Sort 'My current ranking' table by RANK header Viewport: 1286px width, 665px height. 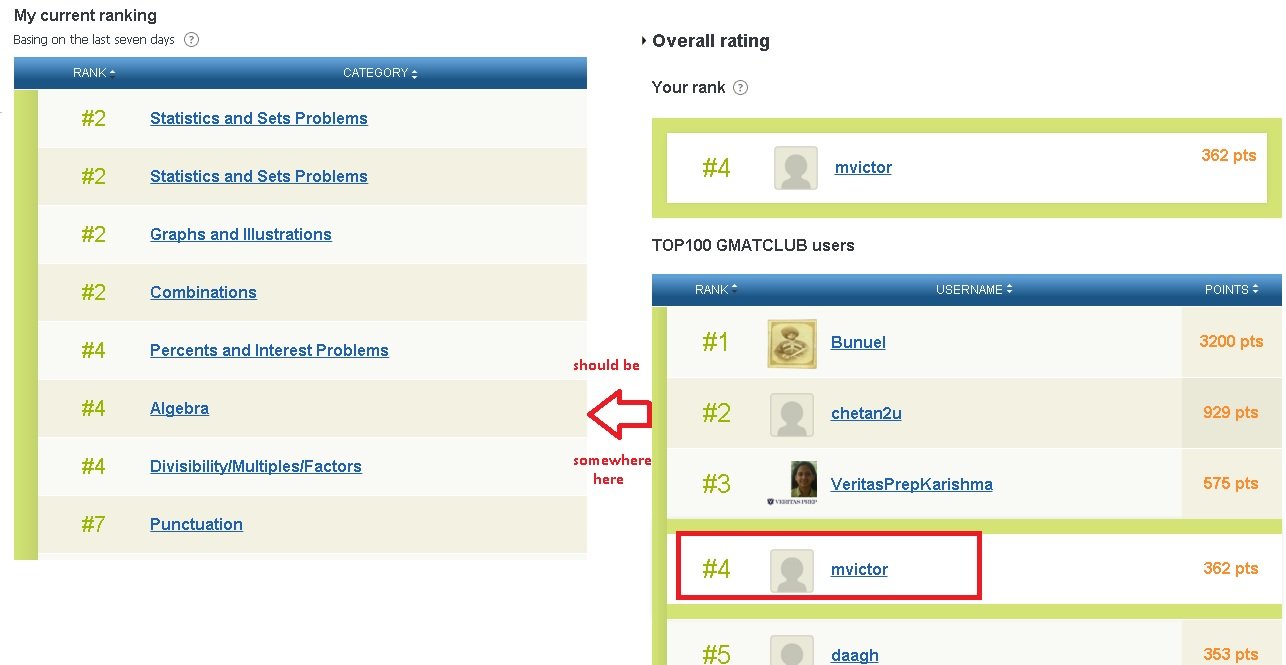pyautogui.click(x=94, y=73)
